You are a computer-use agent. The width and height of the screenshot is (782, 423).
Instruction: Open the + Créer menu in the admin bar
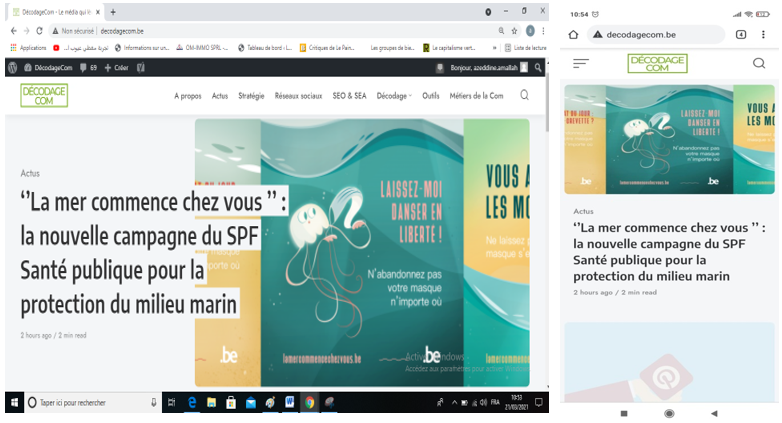click(117, 67)
